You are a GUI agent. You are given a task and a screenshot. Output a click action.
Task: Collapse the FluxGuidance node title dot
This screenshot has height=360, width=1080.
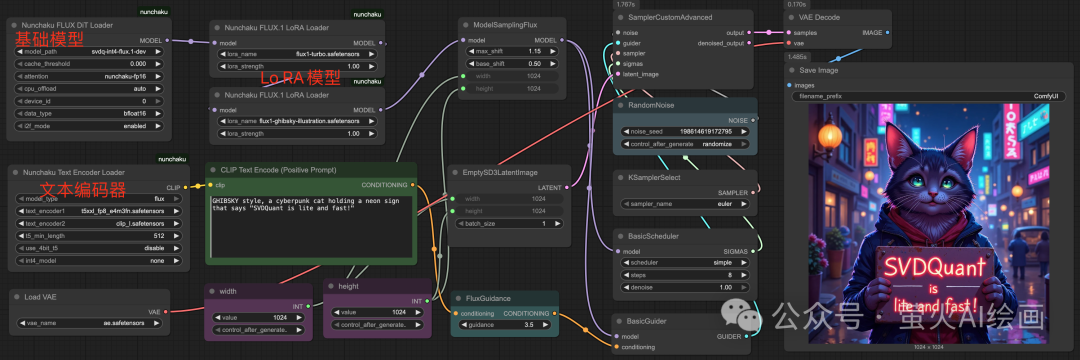click(459, 299)
